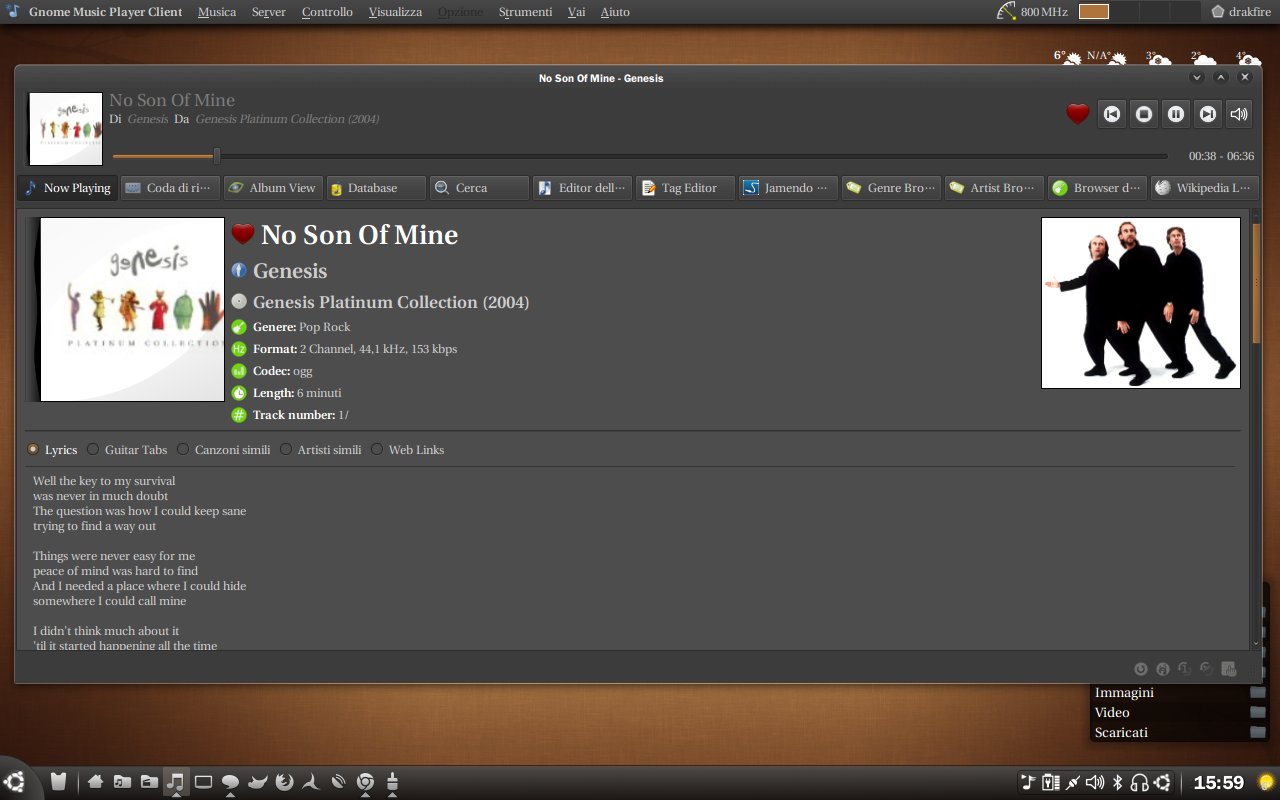Screen dimensions: 1280x800
Task: Launch Firefox from the dock
Action: [285, 782]
